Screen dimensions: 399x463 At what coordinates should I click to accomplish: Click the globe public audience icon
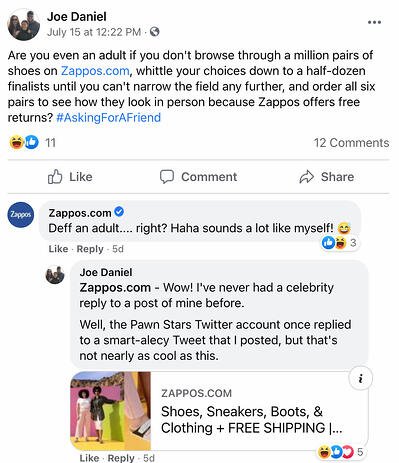tap(154, 32)
